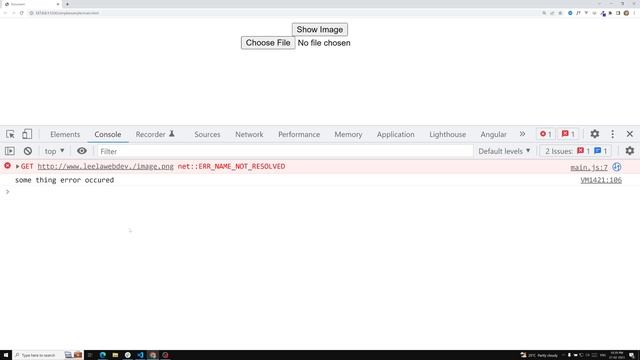This screenshot has width=640, height=360.
Task: Open the Angular tab
Action: point(493,134)
